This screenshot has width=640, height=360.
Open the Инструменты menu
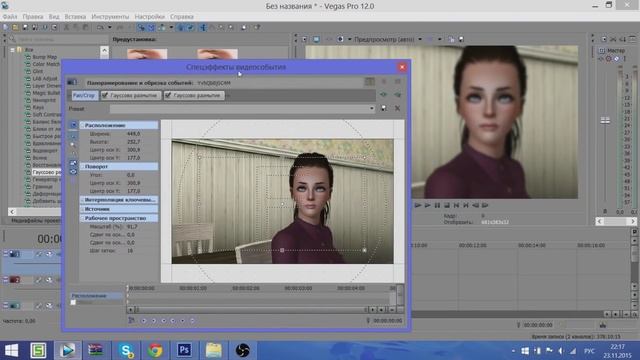[110, 17]
